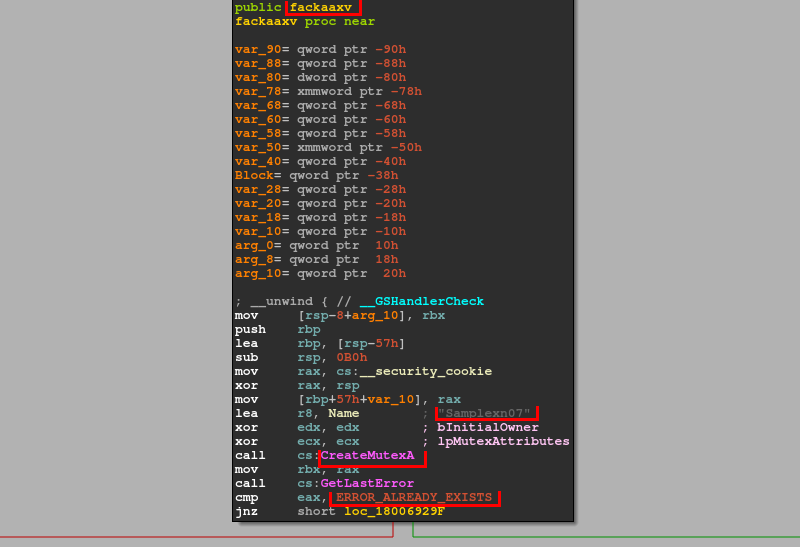Click the var_40 variable definition
The height and width of the screenshot is (547, 800).
click(320, 162)
